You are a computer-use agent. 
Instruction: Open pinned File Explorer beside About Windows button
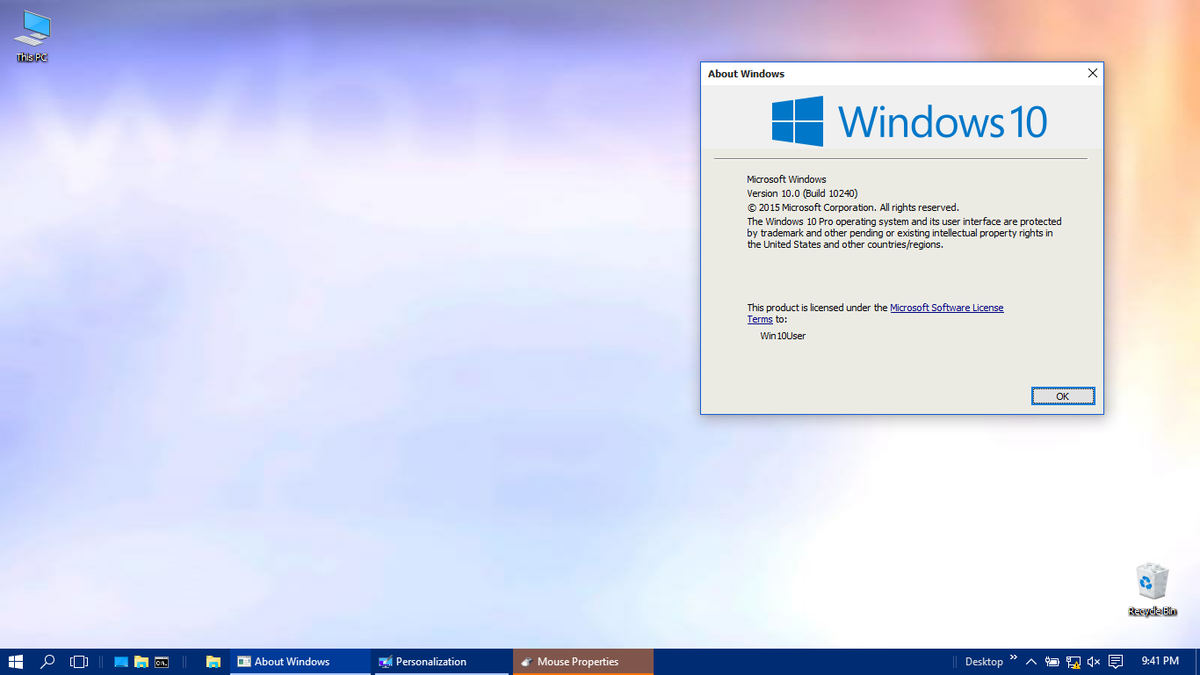[x=213, y=662]
